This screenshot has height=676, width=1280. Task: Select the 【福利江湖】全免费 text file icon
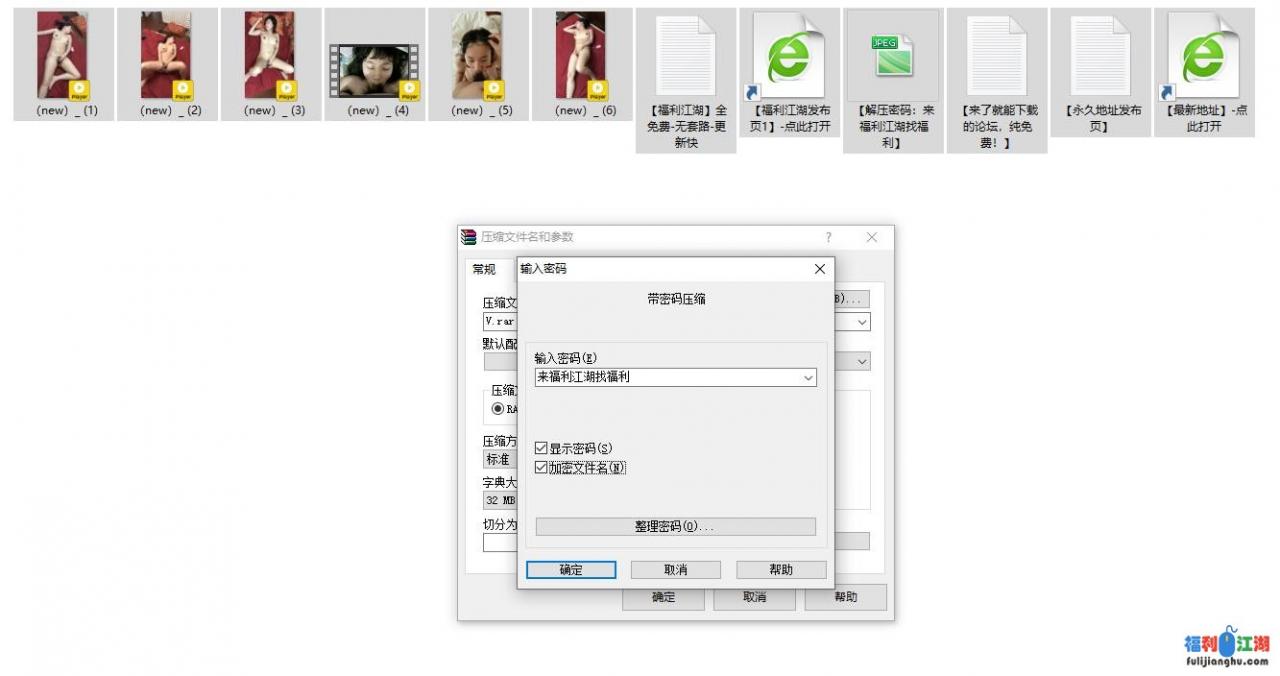[x=685, y=55]
